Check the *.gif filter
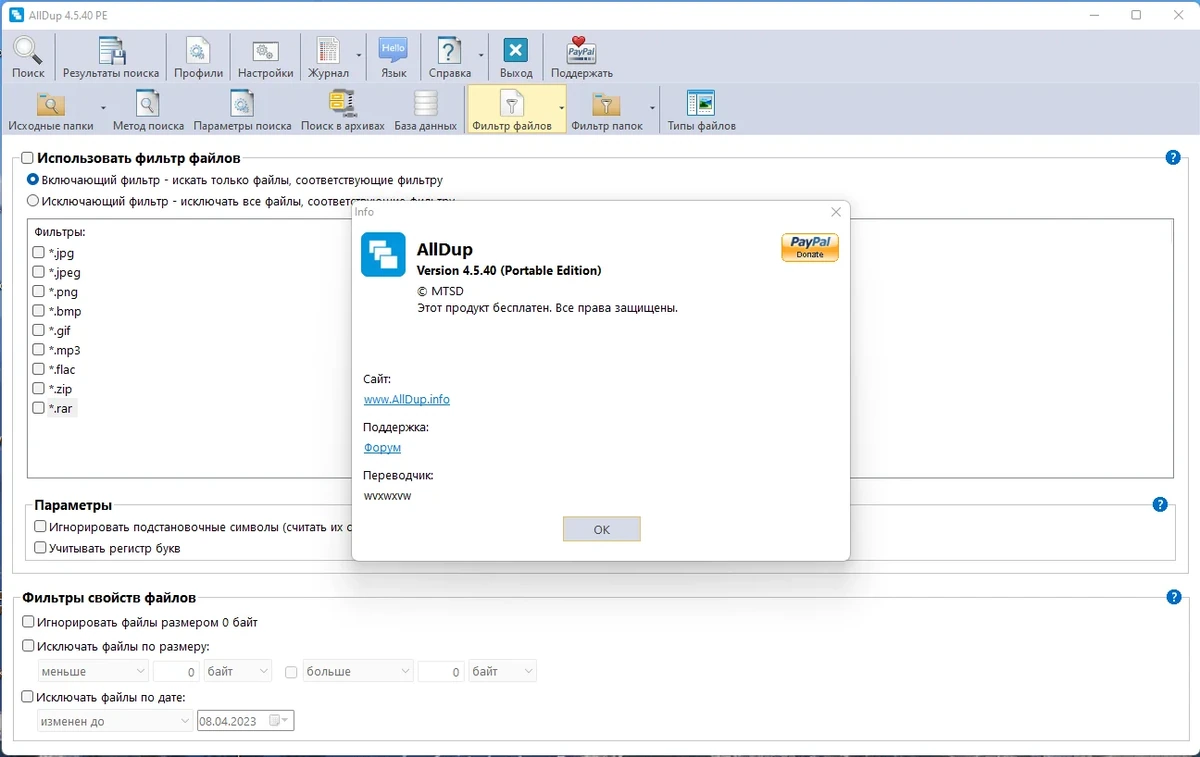Image resolution: width=1200 pixels, height=757 pixels. point(39,330)
